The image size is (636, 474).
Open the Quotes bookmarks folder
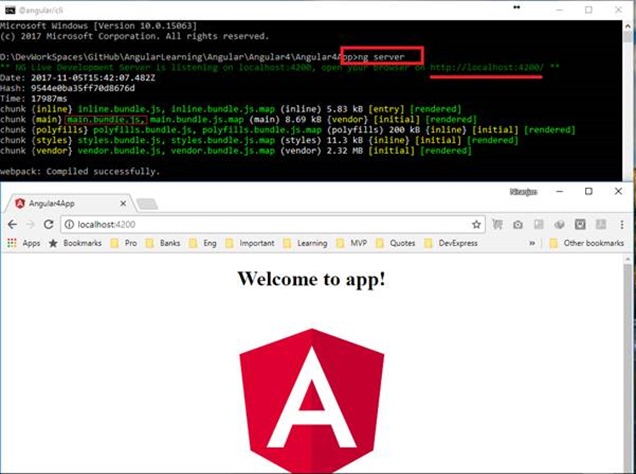[395, 243]
